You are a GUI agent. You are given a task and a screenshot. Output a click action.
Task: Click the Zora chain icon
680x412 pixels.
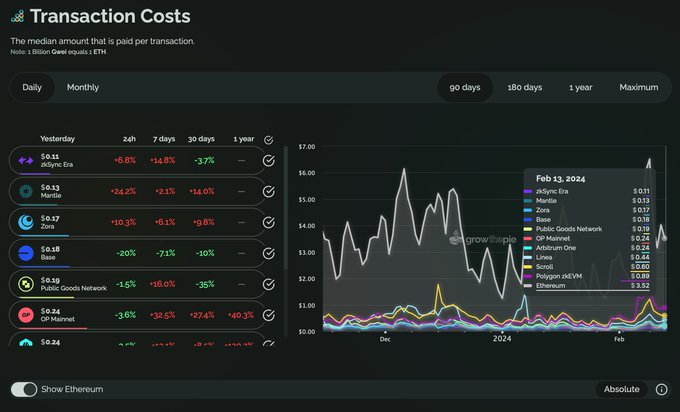point(26,222)
